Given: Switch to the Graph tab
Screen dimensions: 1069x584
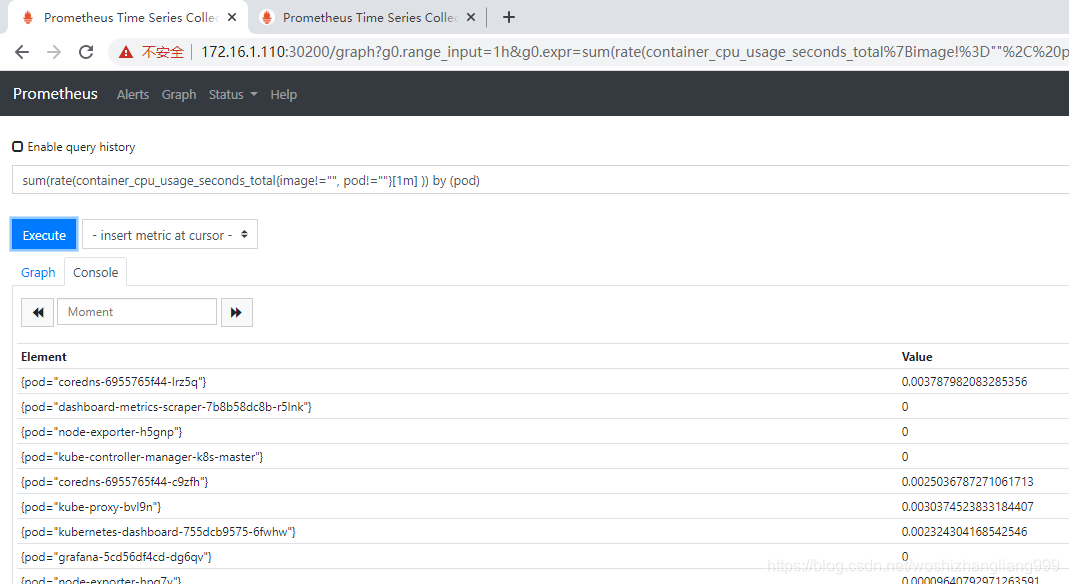Looking at the screenshot, I should pyautogui.click(x=38, y=273).
